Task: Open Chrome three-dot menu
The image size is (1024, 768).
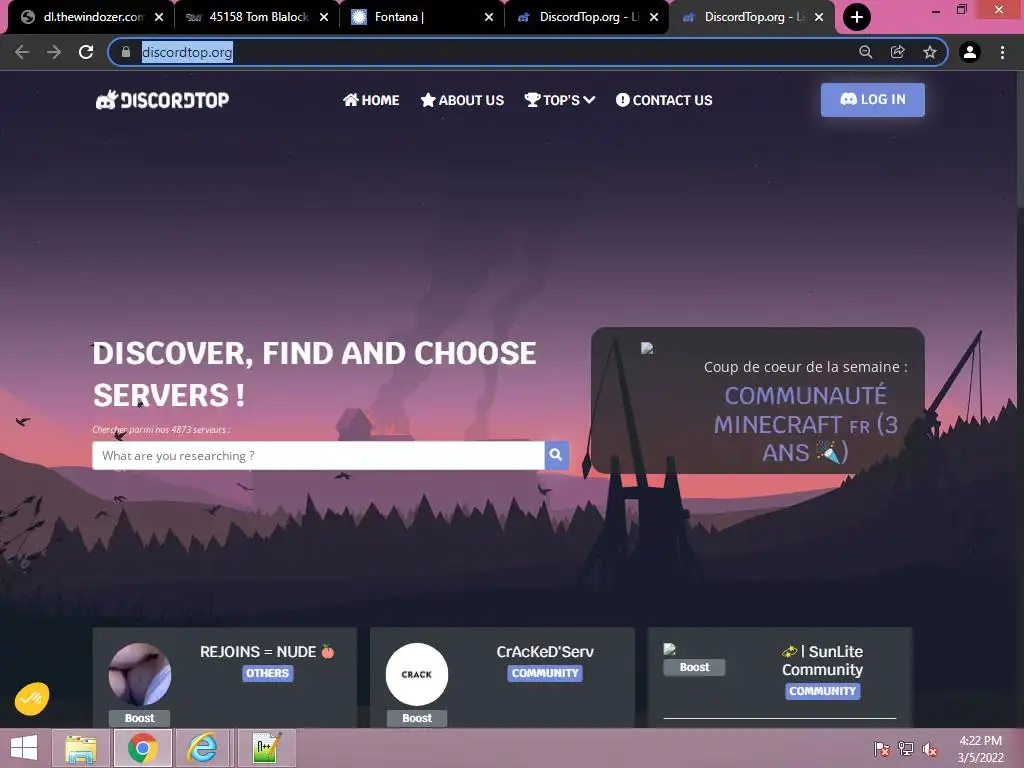Action: [x=1002, y=52]
